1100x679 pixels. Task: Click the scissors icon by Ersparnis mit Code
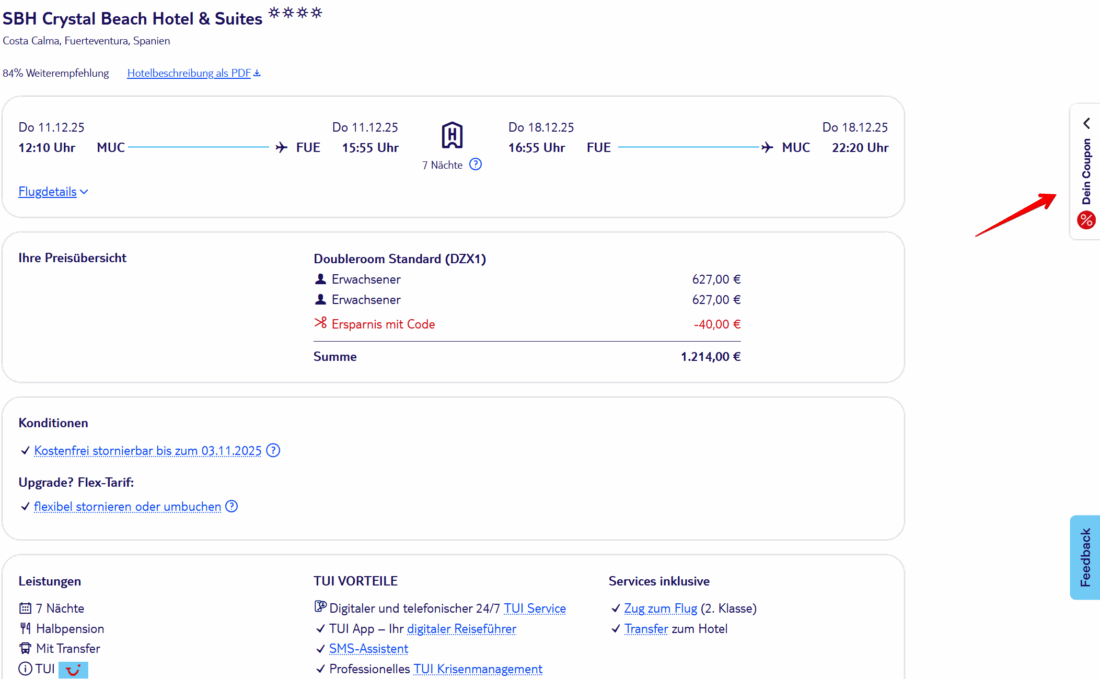(x=320, y=324)
